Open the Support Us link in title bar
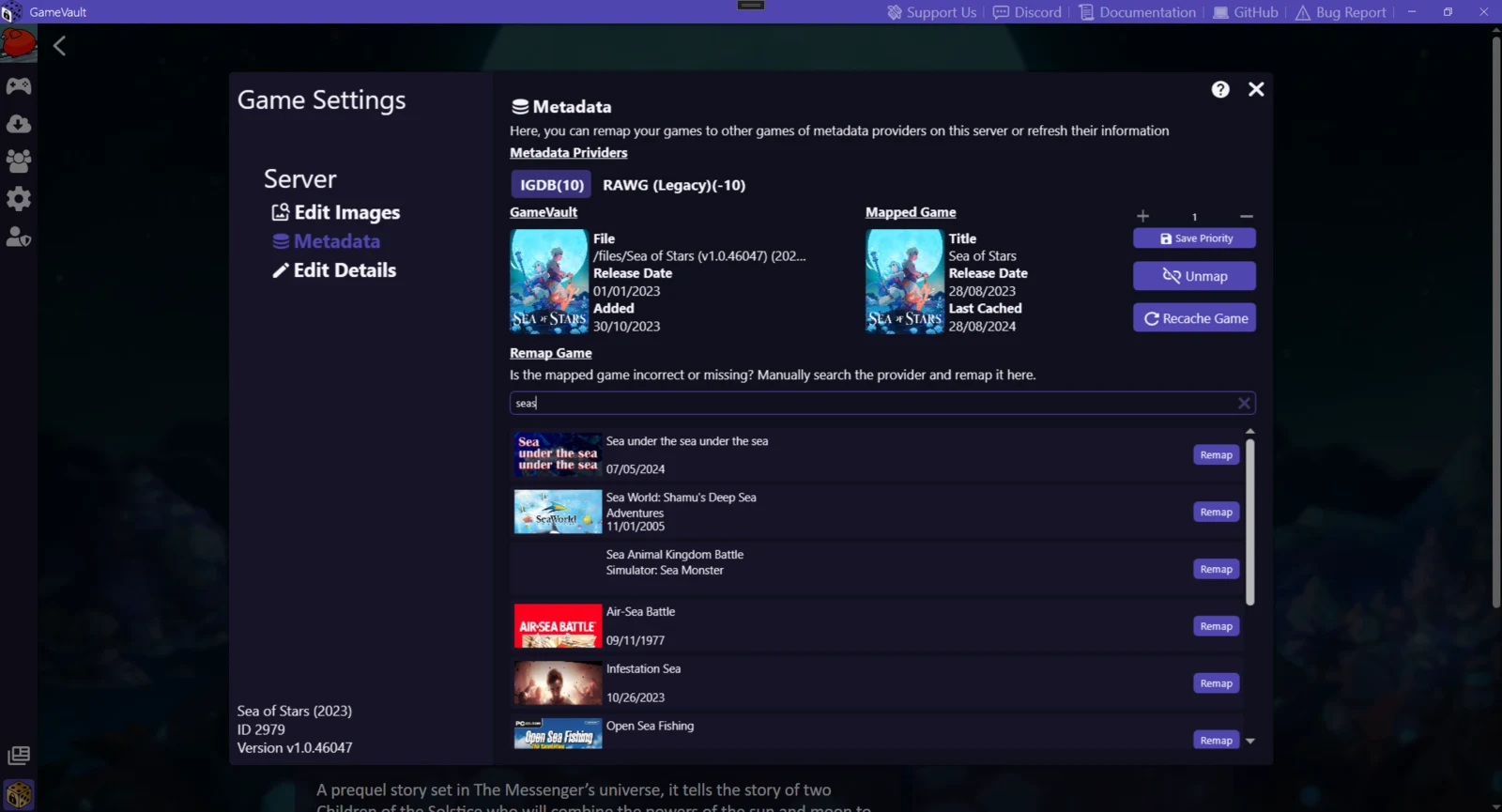This screenshot has height=812, width=1502. [x=932, y=12]
